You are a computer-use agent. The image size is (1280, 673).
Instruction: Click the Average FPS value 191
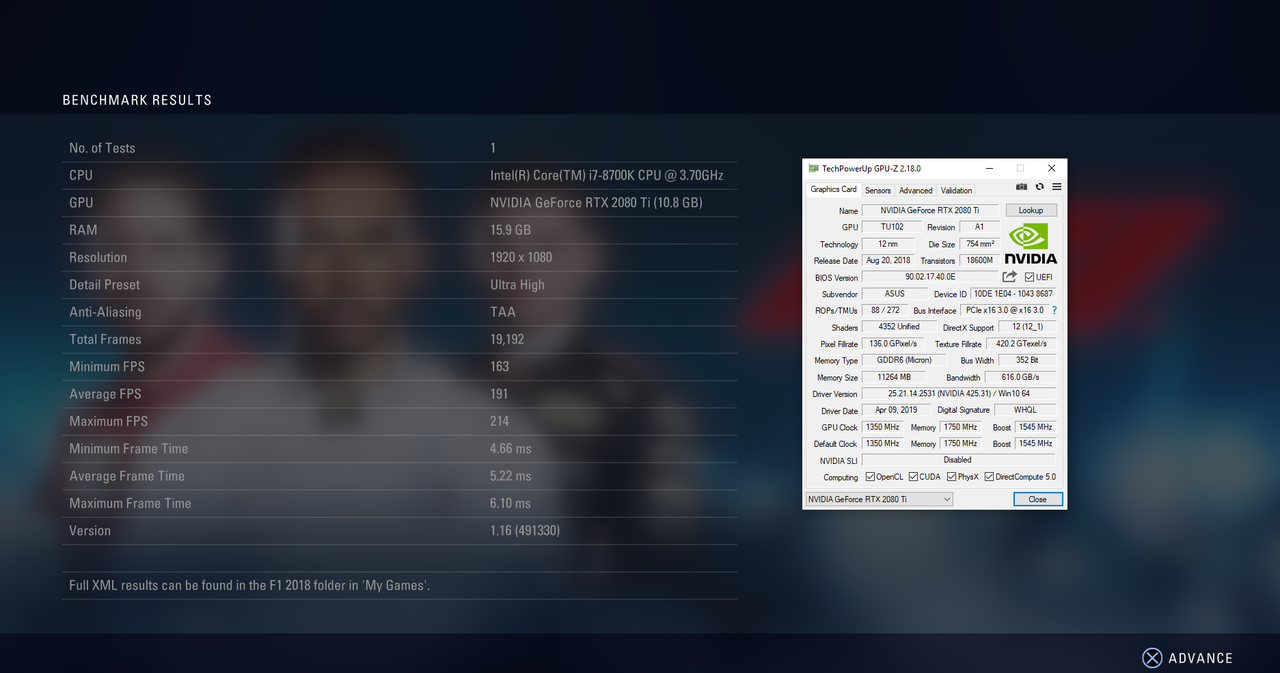point(500,394)
